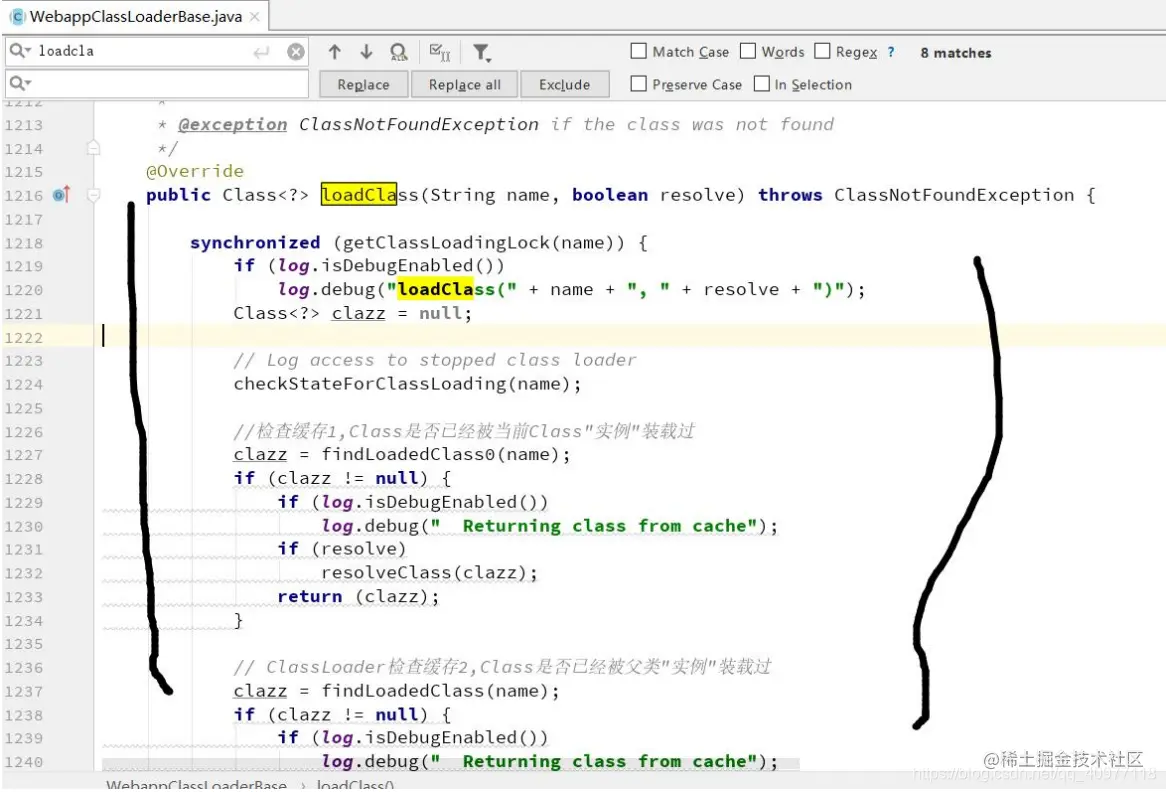Click the synchronized keyword

click(x=255, y=242)
